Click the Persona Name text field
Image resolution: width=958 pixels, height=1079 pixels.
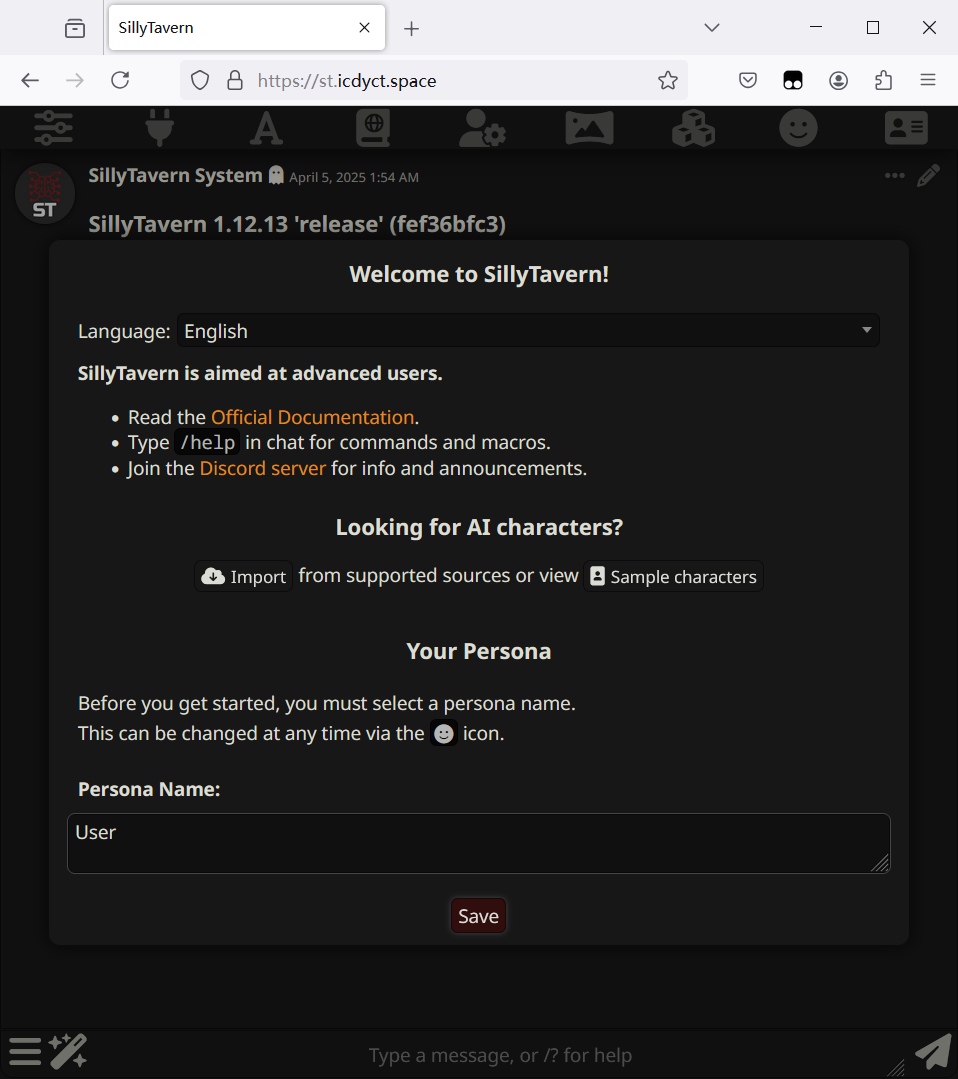tap(478, 843)
